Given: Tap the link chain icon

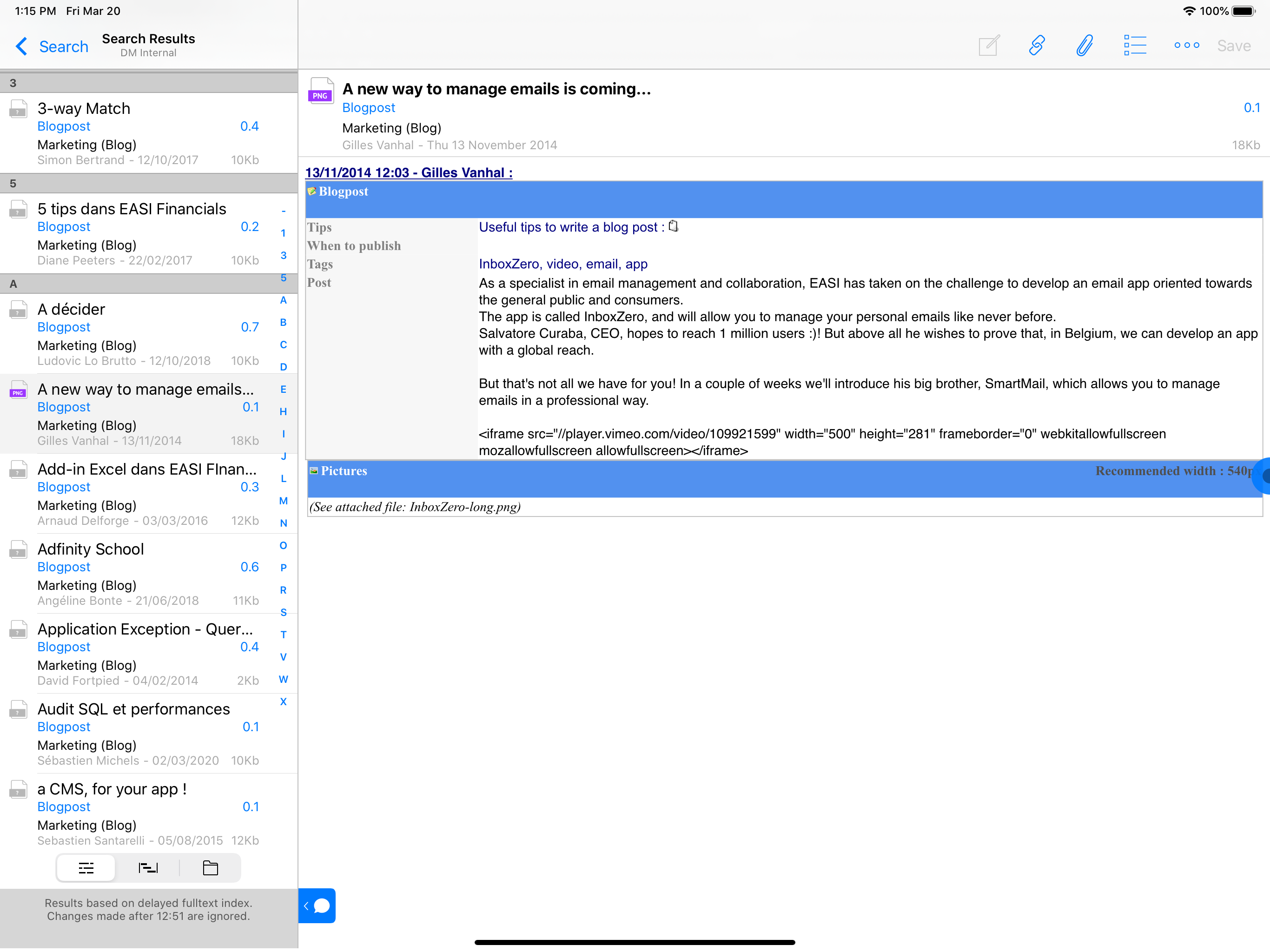Looking at the screenshot, I should tap(1036, 46).
